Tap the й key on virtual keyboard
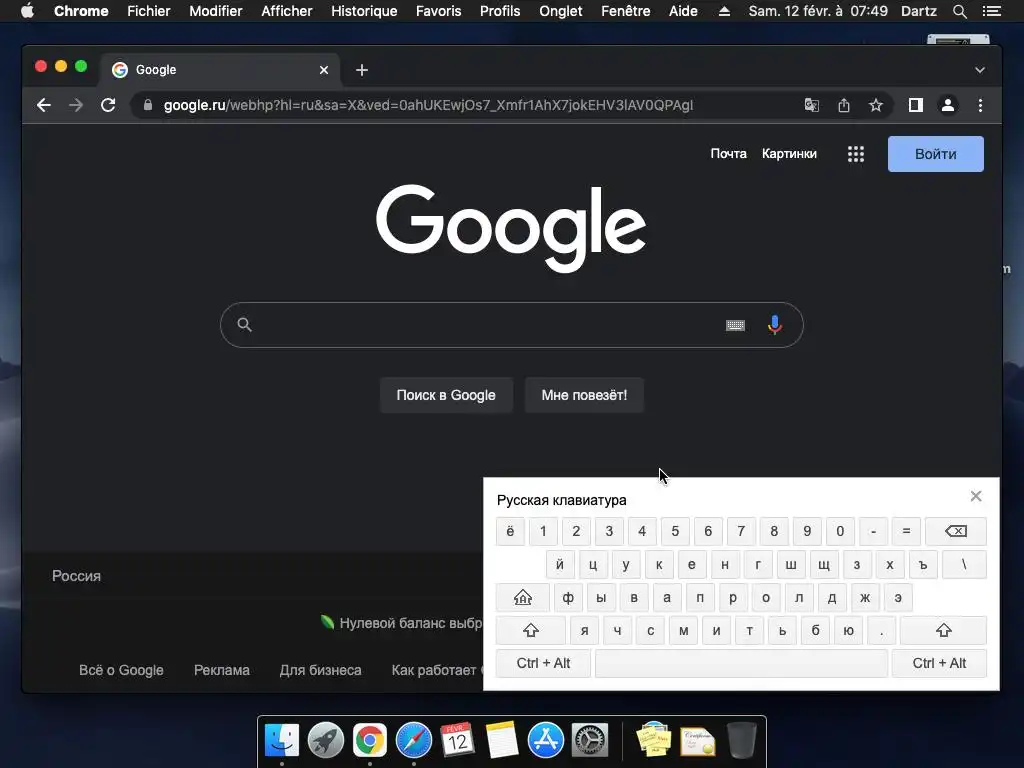1024x768 pixels. pyautogui.click(x=560, y=564)
